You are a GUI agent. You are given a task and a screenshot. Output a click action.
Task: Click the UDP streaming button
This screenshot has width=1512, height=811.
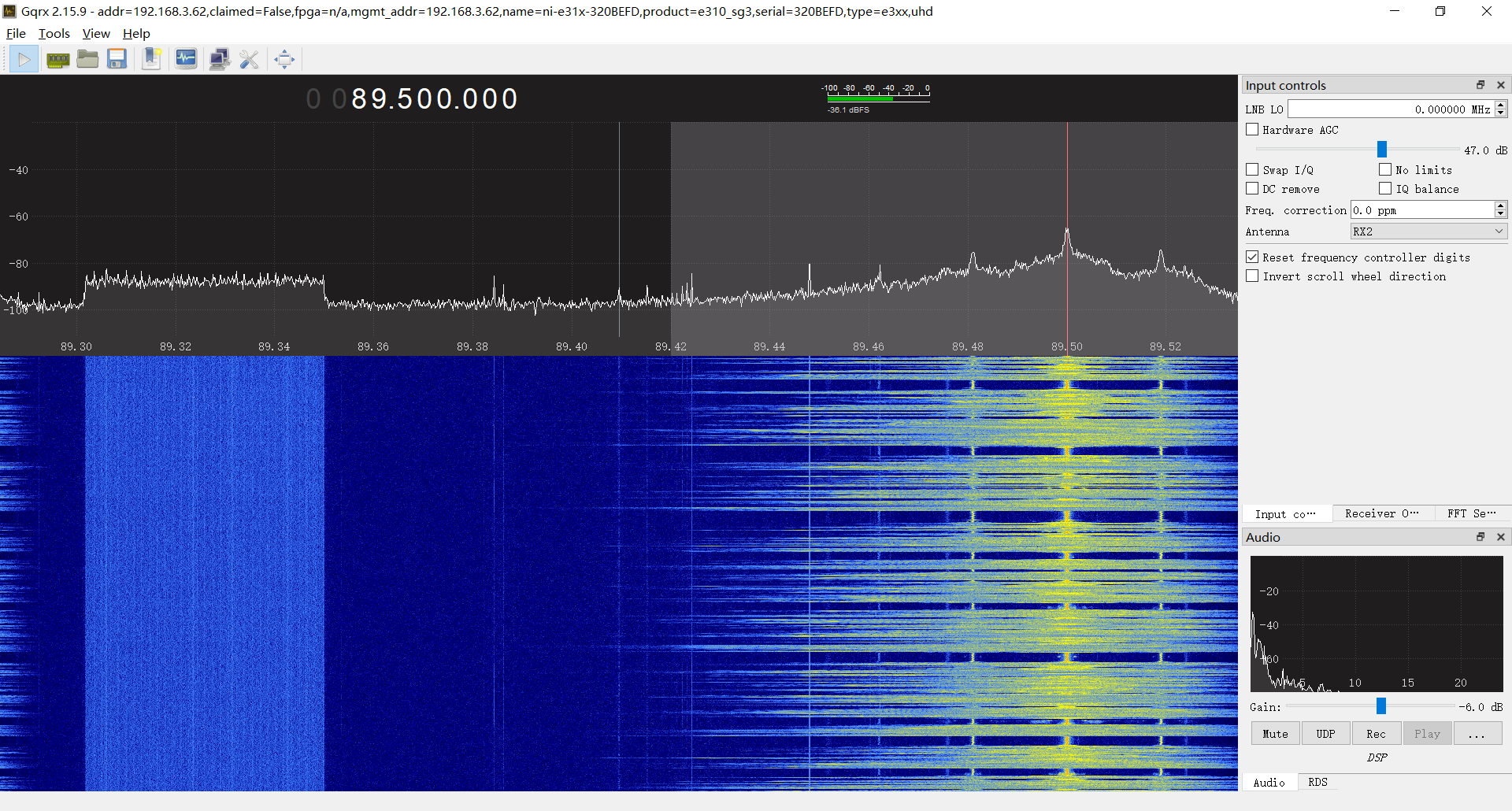click(1325, 734)
